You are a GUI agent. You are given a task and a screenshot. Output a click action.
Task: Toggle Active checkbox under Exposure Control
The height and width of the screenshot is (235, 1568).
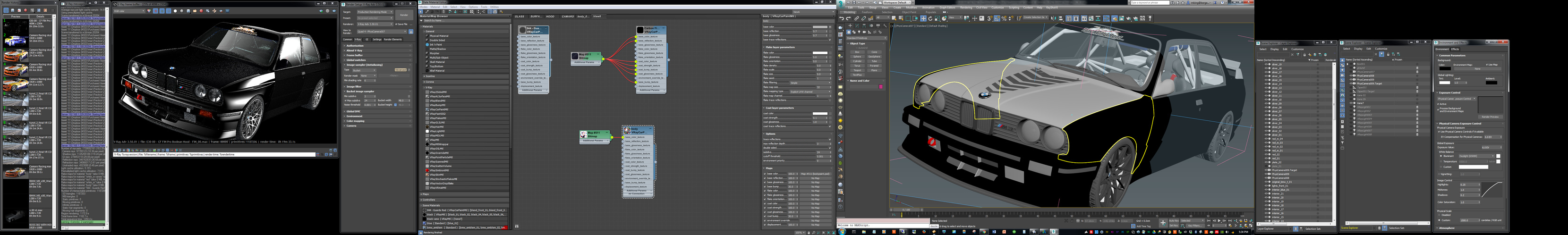[1438, 104]
